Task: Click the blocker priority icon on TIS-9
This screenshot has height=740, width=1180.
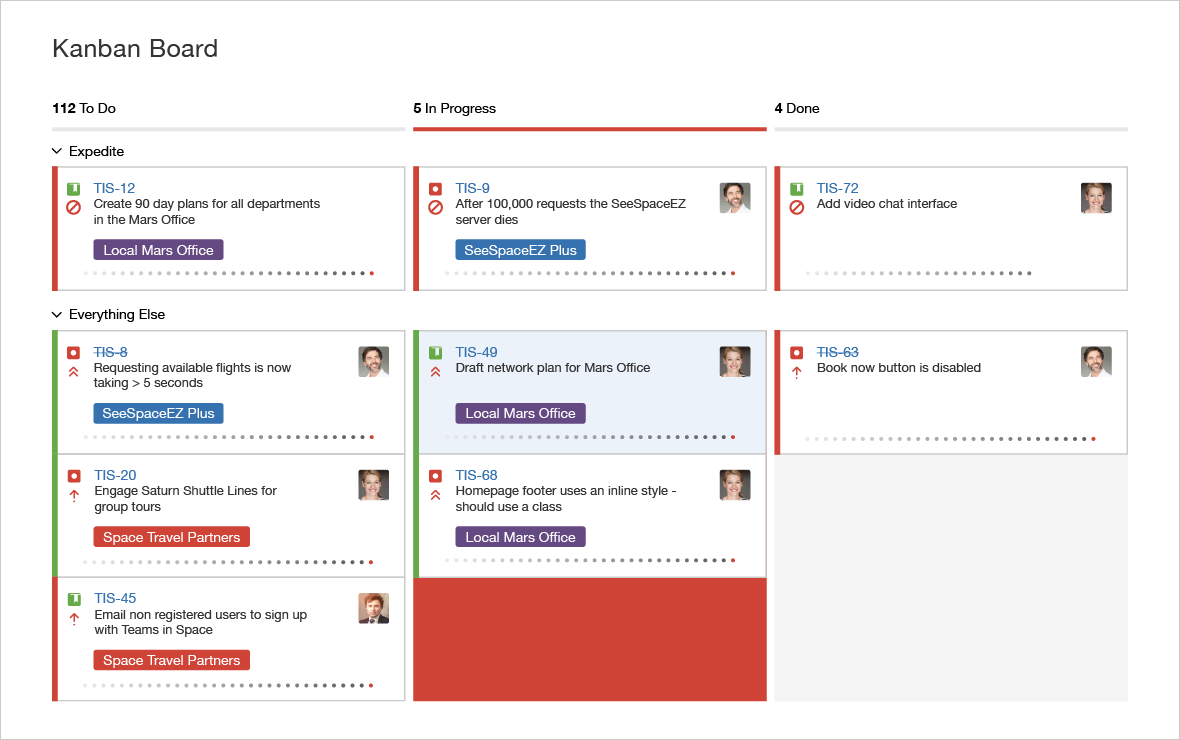Action: (435, 208)
